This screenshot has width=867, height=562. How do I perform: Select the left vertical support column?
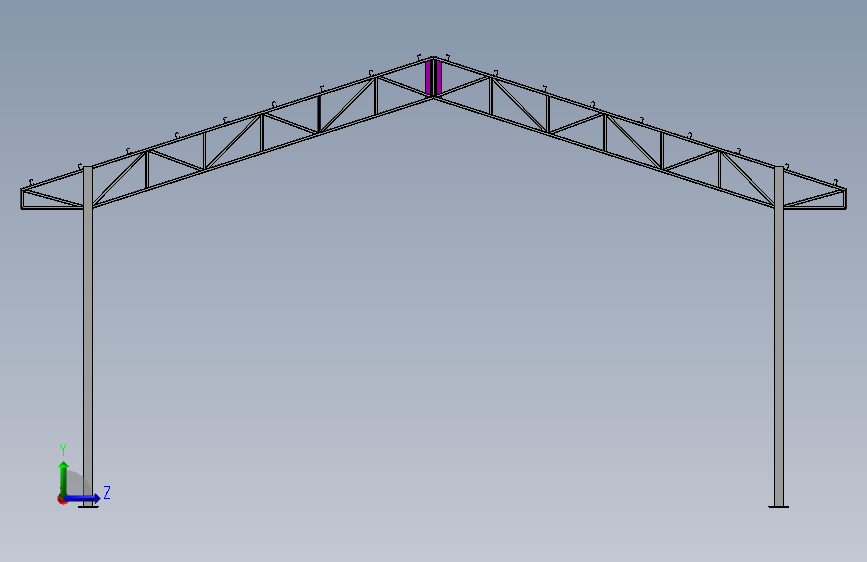tap(88, 335)
